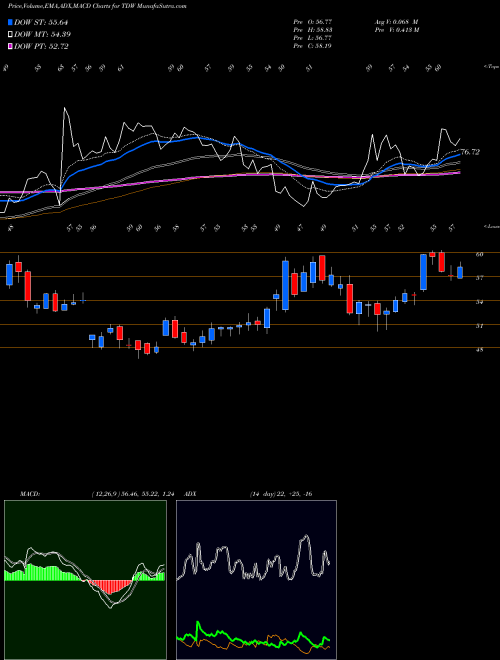The width and height of the screenshot is (500, 660).
Task: Click the tall blue candlestick reaching 60
Action: click(423, 272)
